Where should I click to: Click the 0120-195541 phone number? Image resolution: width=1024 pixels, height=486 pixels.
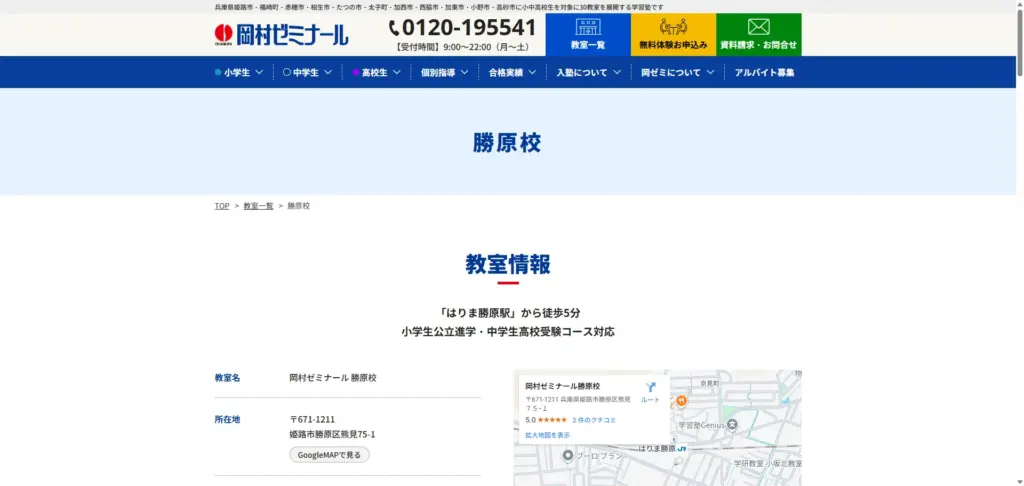coord(469,27)
